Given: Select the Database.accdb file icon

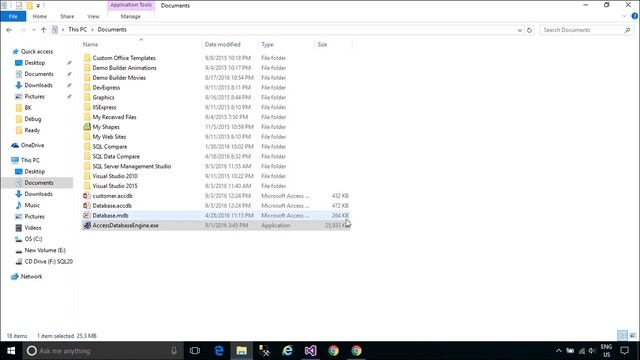Looking at the screenshot, I should pos(87,206).
